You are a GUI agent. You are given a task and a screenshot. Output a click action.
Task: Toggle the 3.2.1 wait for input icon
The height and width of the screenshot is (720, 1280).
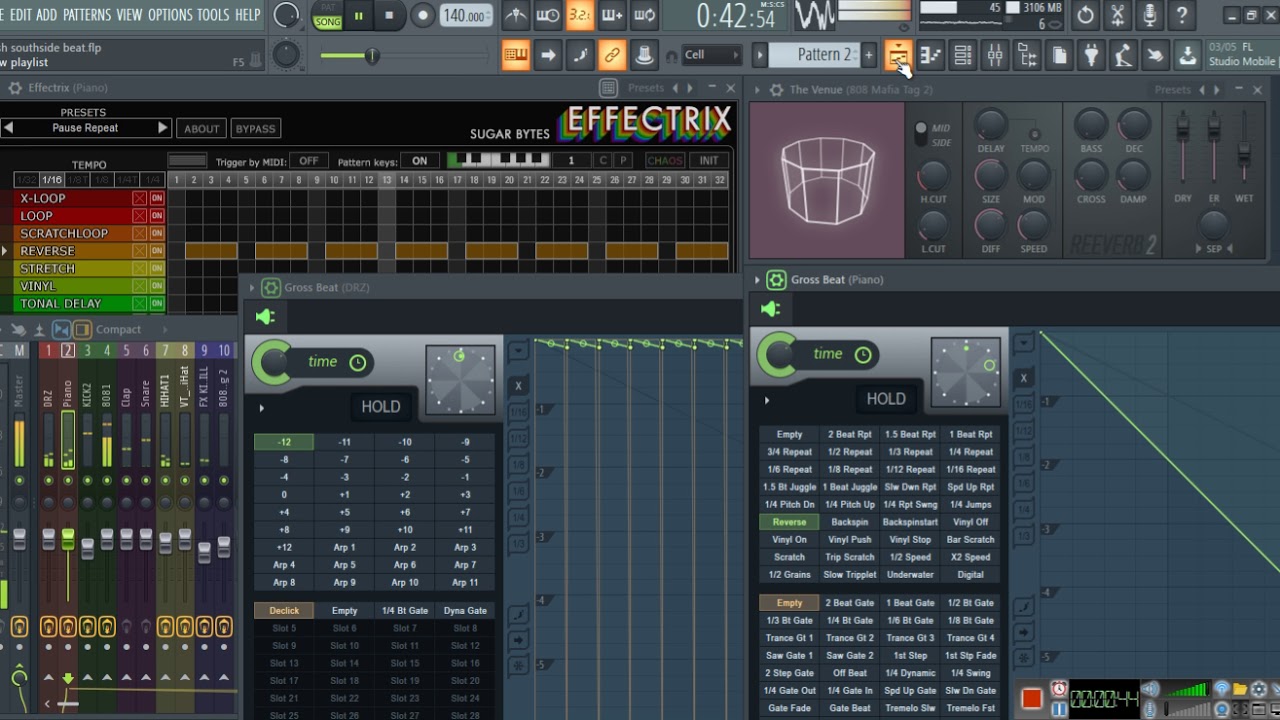(579, 15)
